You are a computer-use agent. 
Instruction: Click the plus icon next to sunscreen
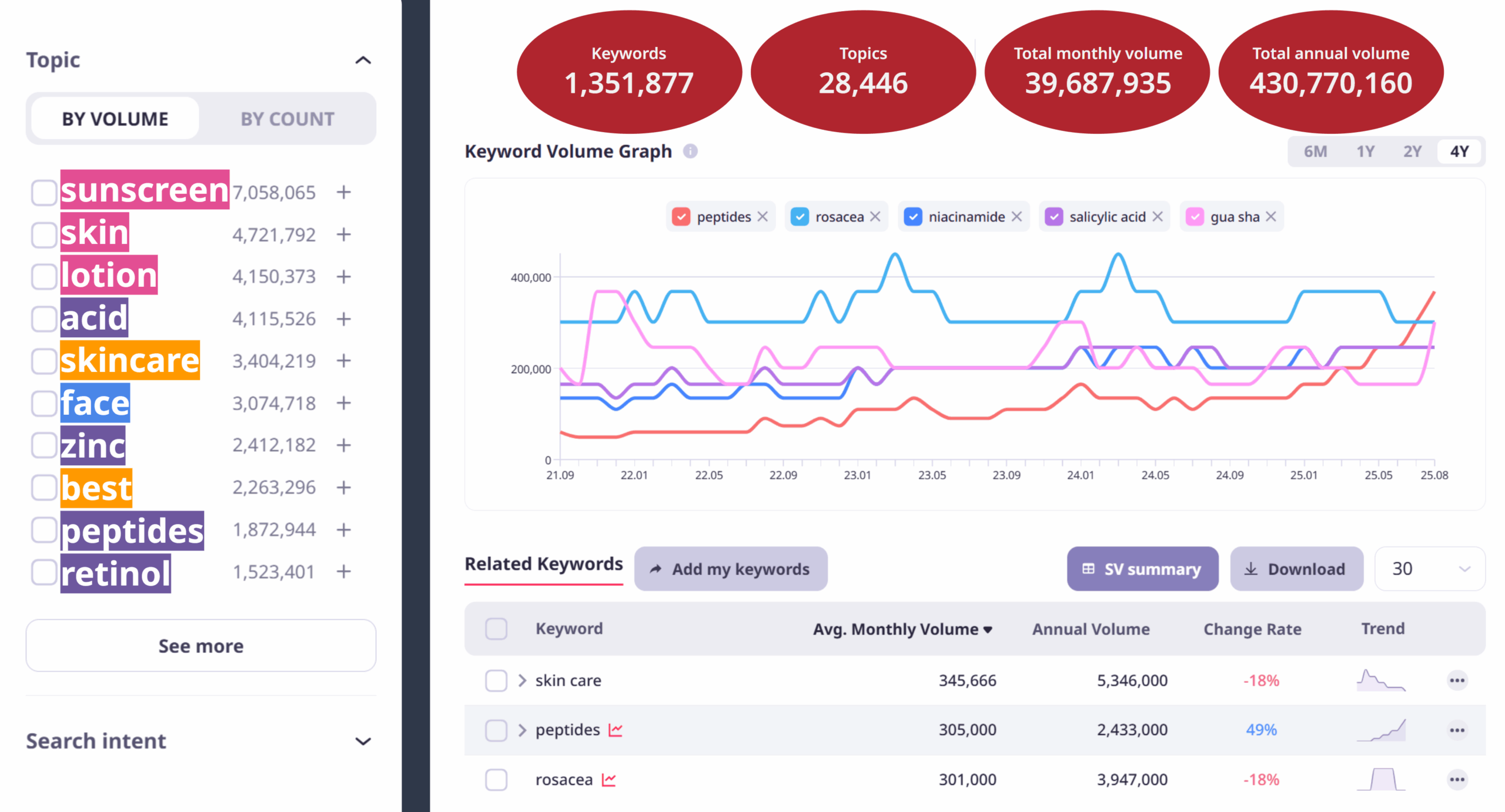[344, 192]
